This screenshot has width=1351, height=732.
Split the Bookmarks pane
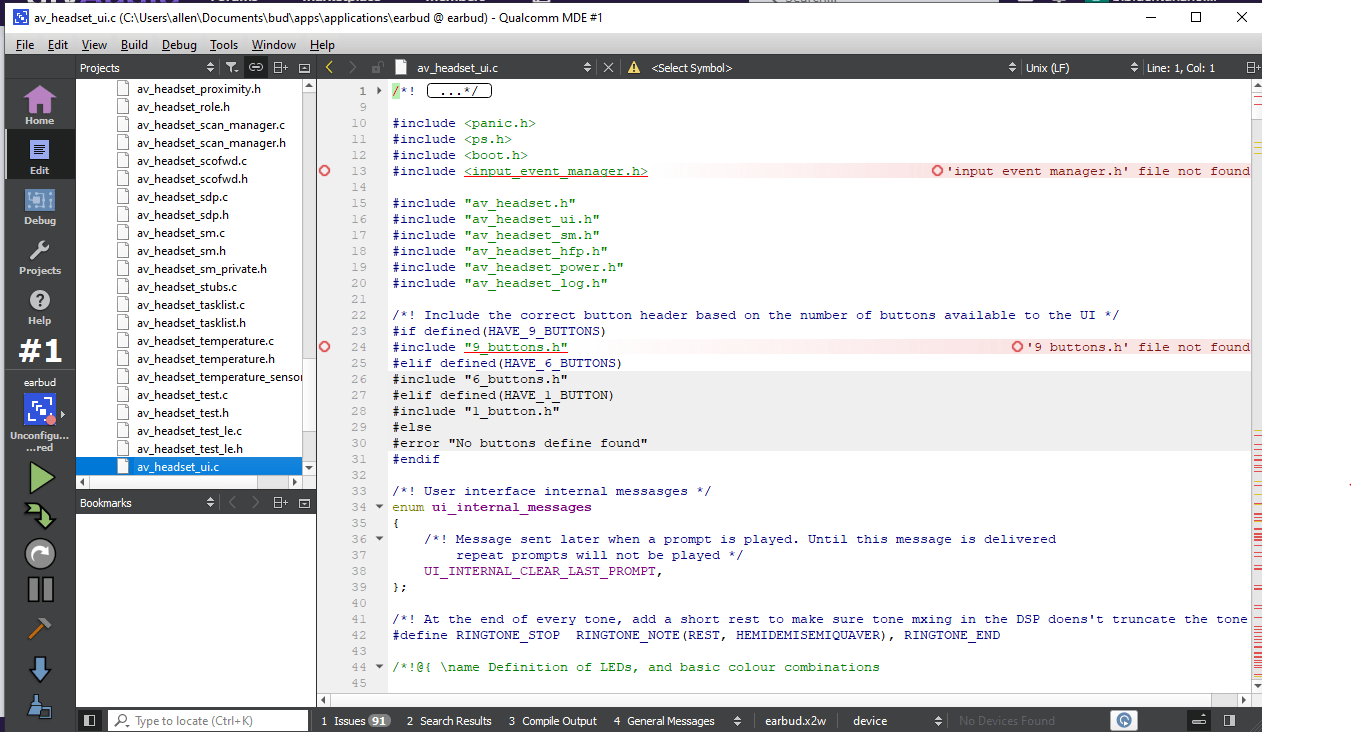(281, 502)
